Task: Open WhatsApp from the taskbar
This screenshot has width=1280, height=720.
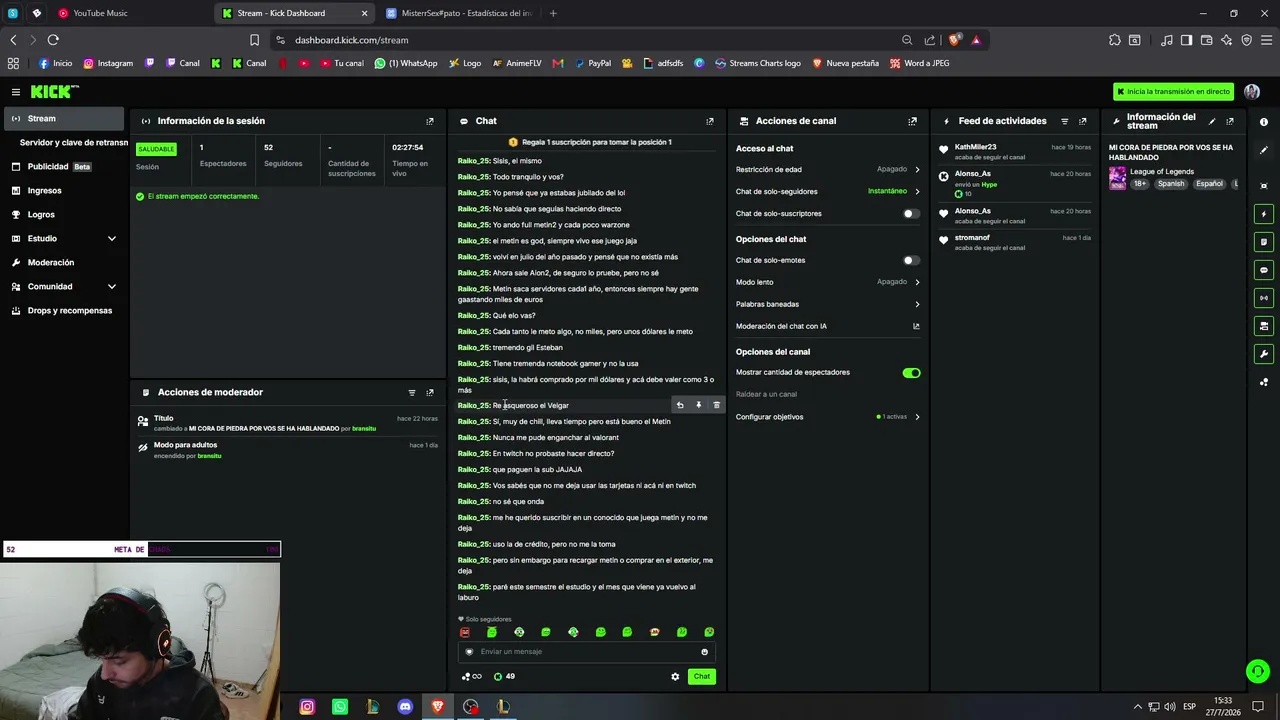Action: (x=340, y=707)
